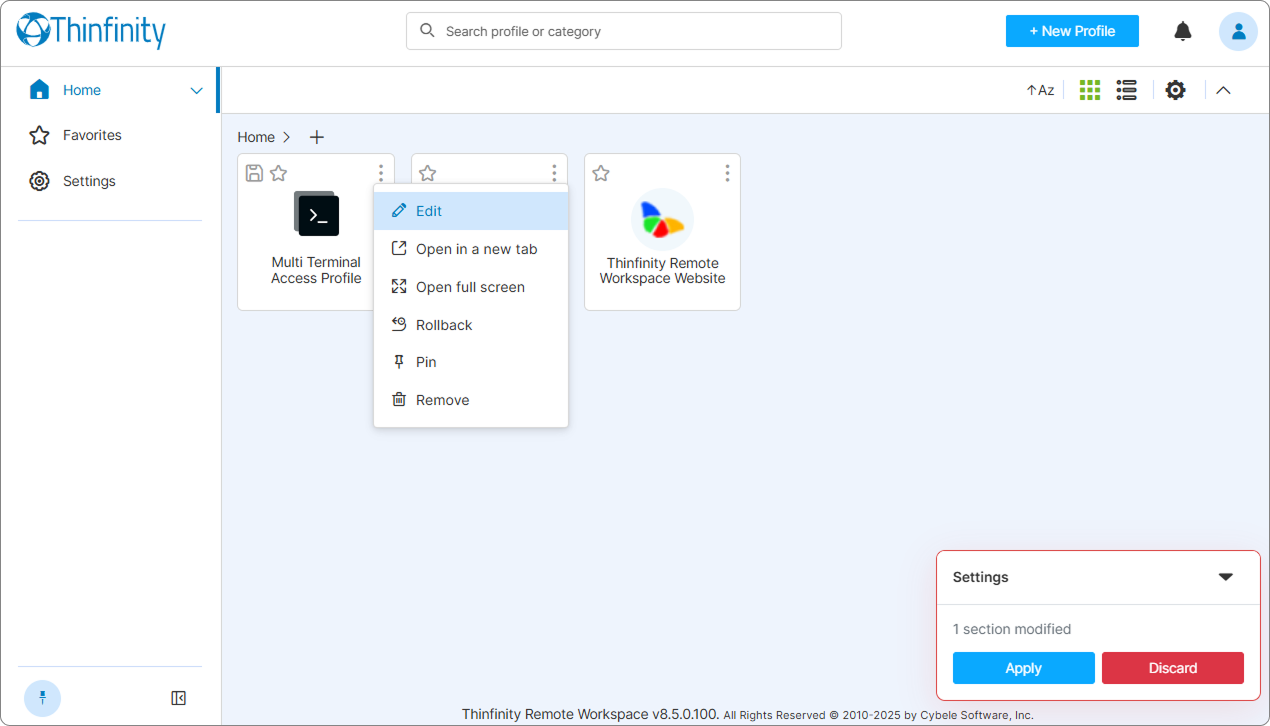Click the sidebar pin button
This screenshot has width=1270, height=726.
(x=42, y=698)
